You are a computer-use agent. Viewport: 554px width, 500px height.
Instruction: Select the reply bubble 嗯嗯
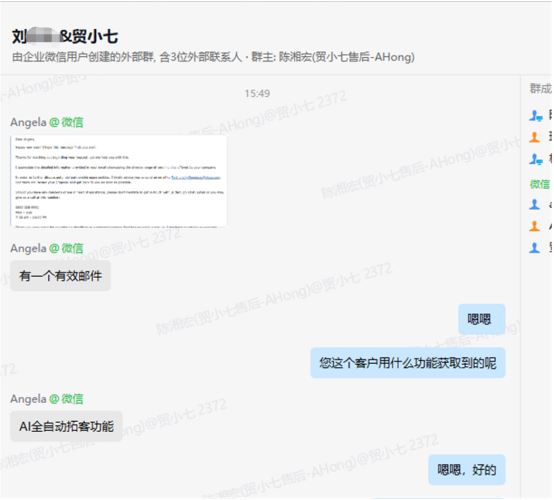(x=482, y=319)
